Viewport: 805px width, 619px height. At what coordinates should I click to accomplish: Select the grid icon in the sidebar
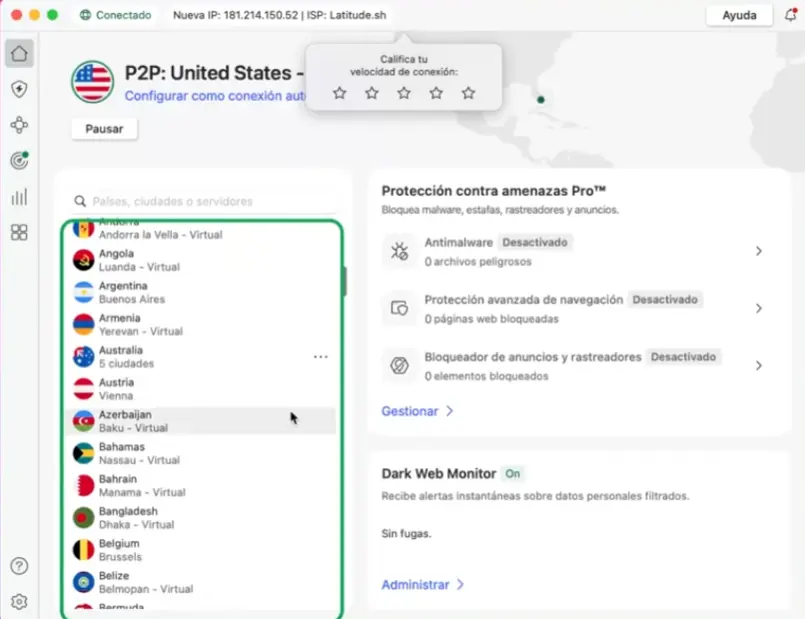(x=18, y=232)
